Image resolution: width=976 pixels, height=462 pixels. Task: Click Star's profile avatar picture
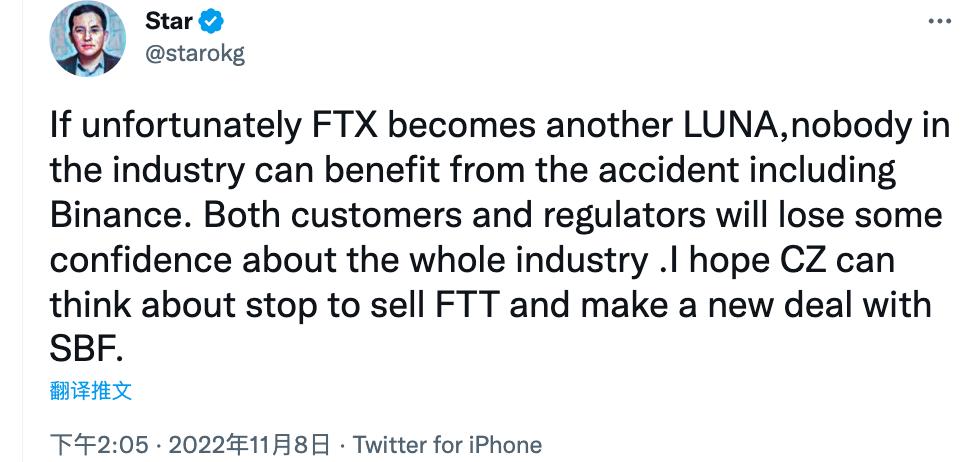coord(88,40)
